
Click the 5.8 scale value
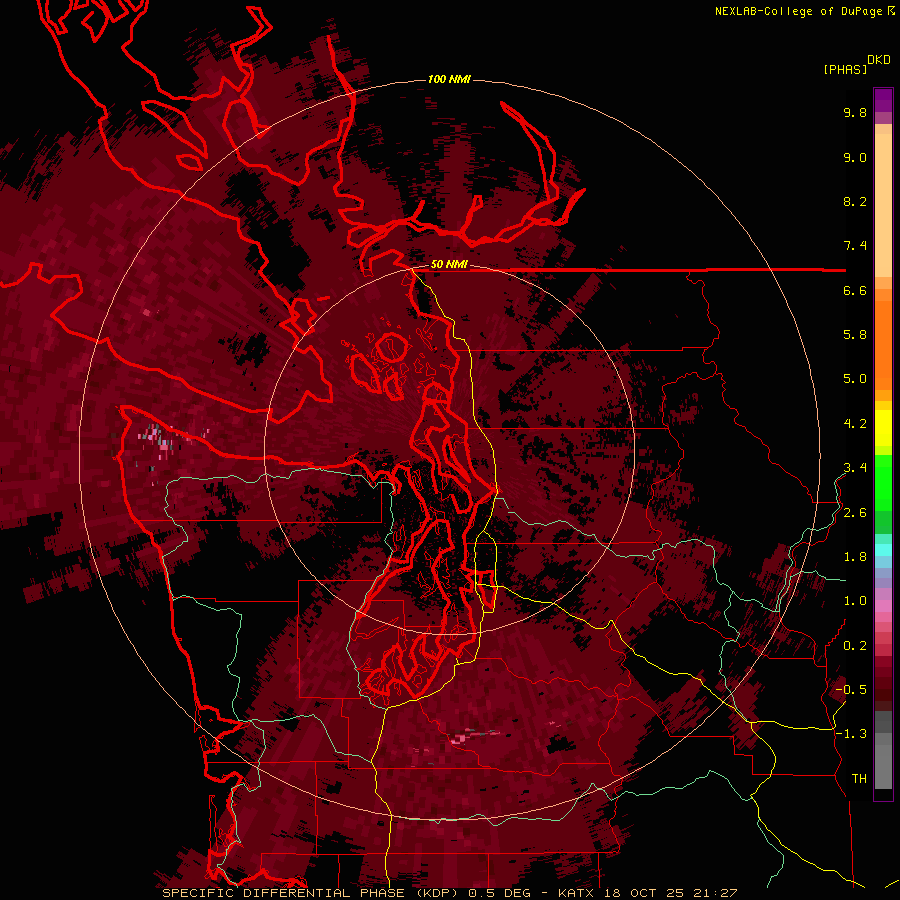coord(855,335)
